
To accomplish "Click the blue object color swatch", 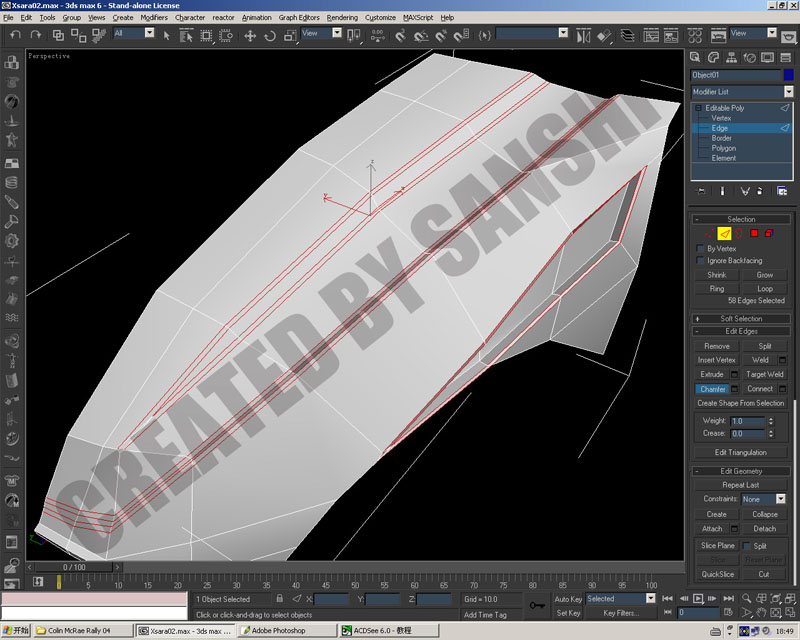I will [789, 75].
